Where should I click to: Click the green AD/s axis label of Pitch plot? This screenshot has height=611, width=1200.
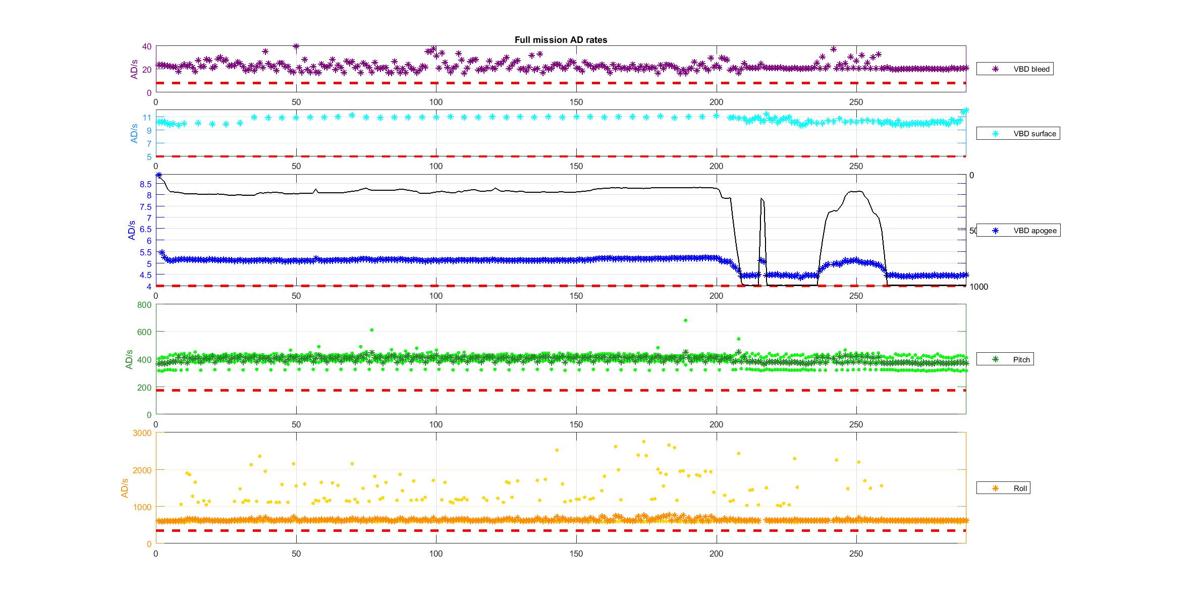[130, 359]
